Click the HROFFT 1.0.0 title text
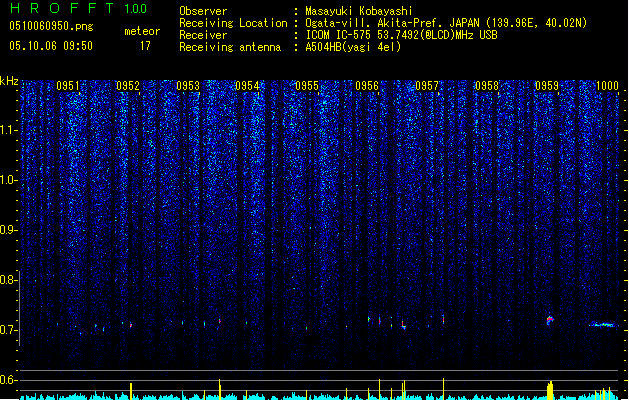The width and height of the screenshot is (629, 400). tap(78, 8)
